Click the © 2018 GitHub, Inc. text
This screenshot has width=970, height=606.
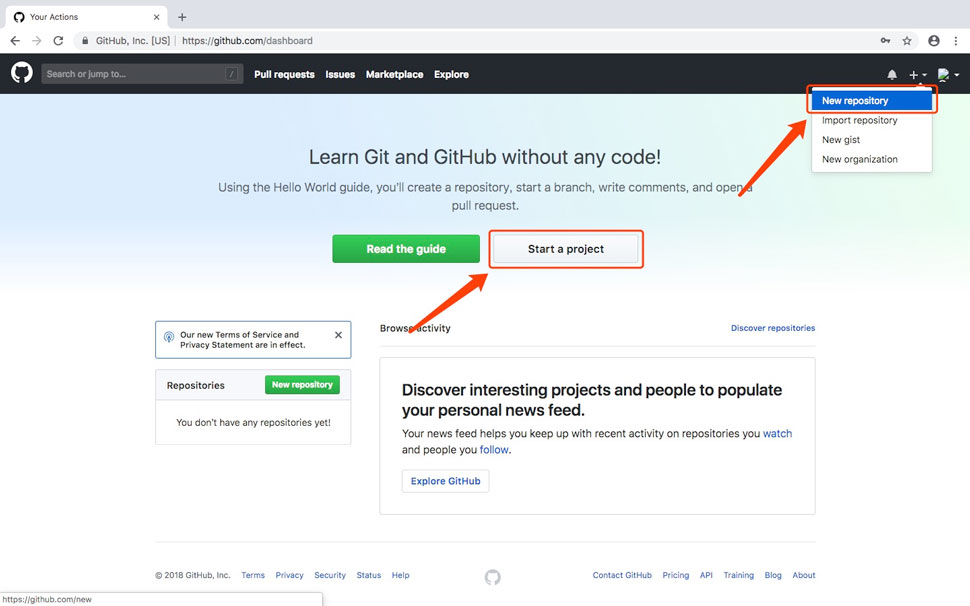pyautogui.click(x=192, y=575)
